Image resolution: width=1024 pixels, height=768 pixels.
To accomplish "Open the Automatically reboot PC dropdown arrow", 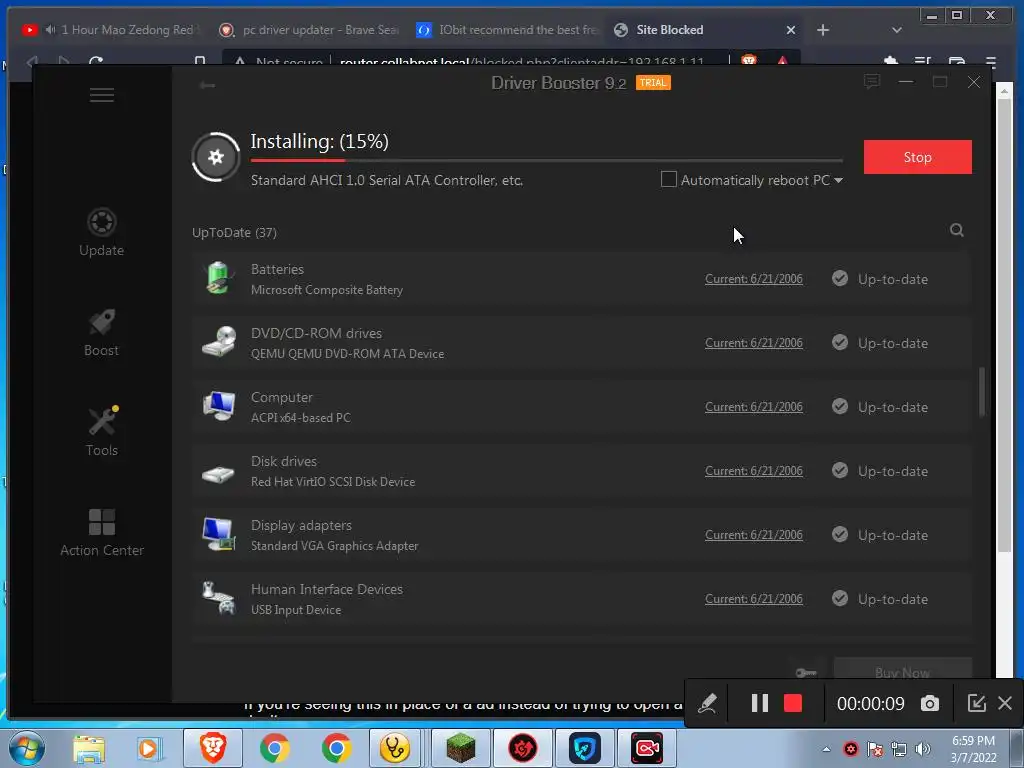I will tap(839, 180).
